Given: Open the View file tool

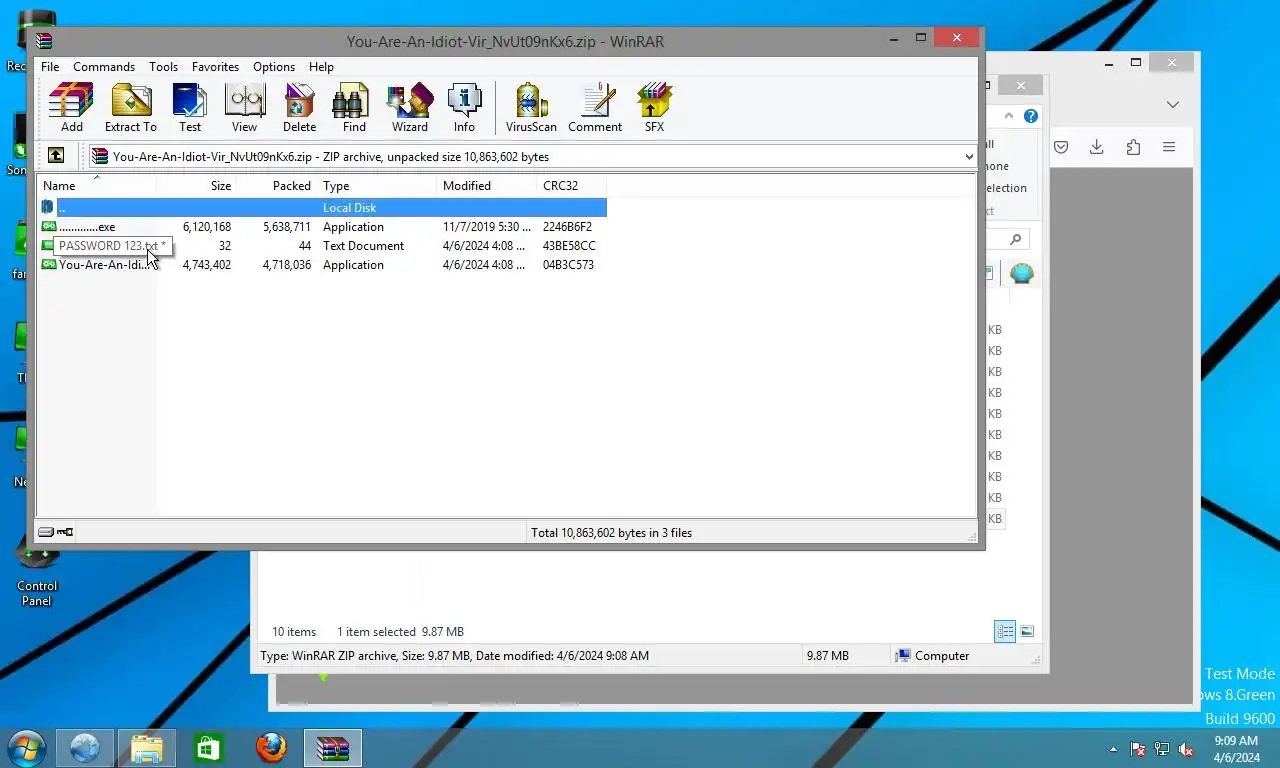Looking at the screenshot, I should pos(244,107).
